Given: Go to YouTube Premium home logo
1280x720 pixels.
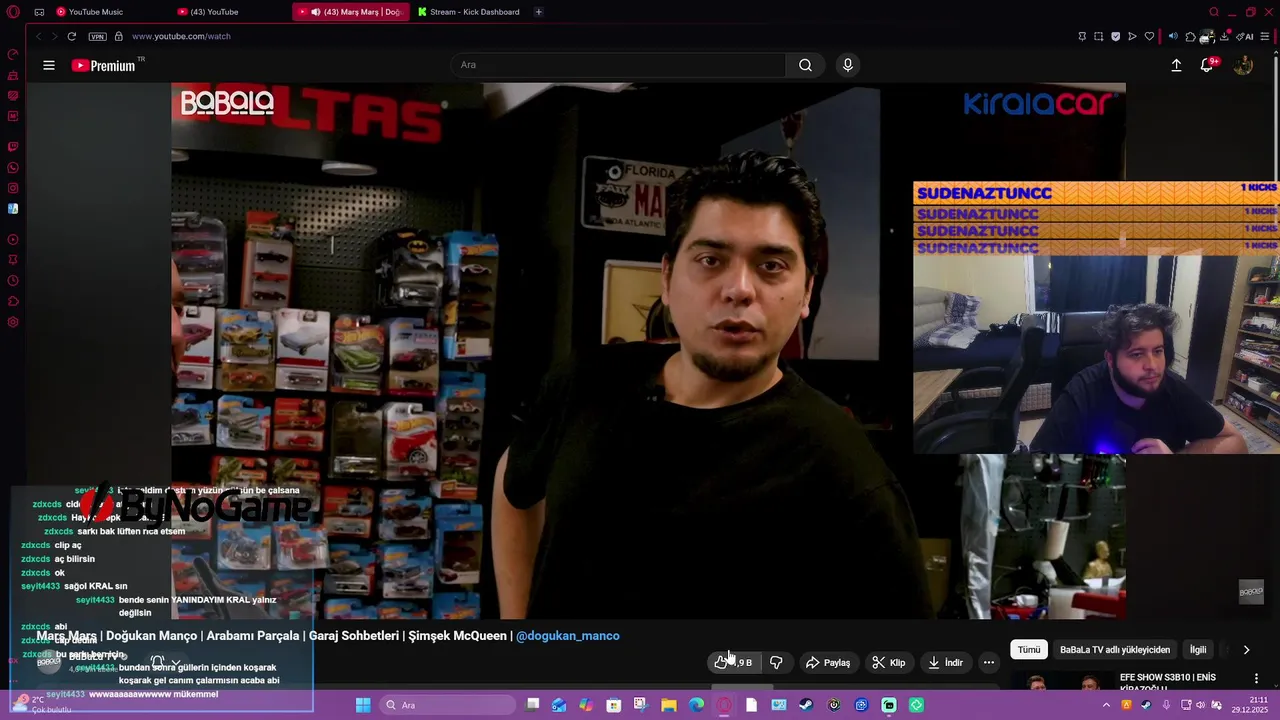Looking at the screenshot, I should (103, 66).
